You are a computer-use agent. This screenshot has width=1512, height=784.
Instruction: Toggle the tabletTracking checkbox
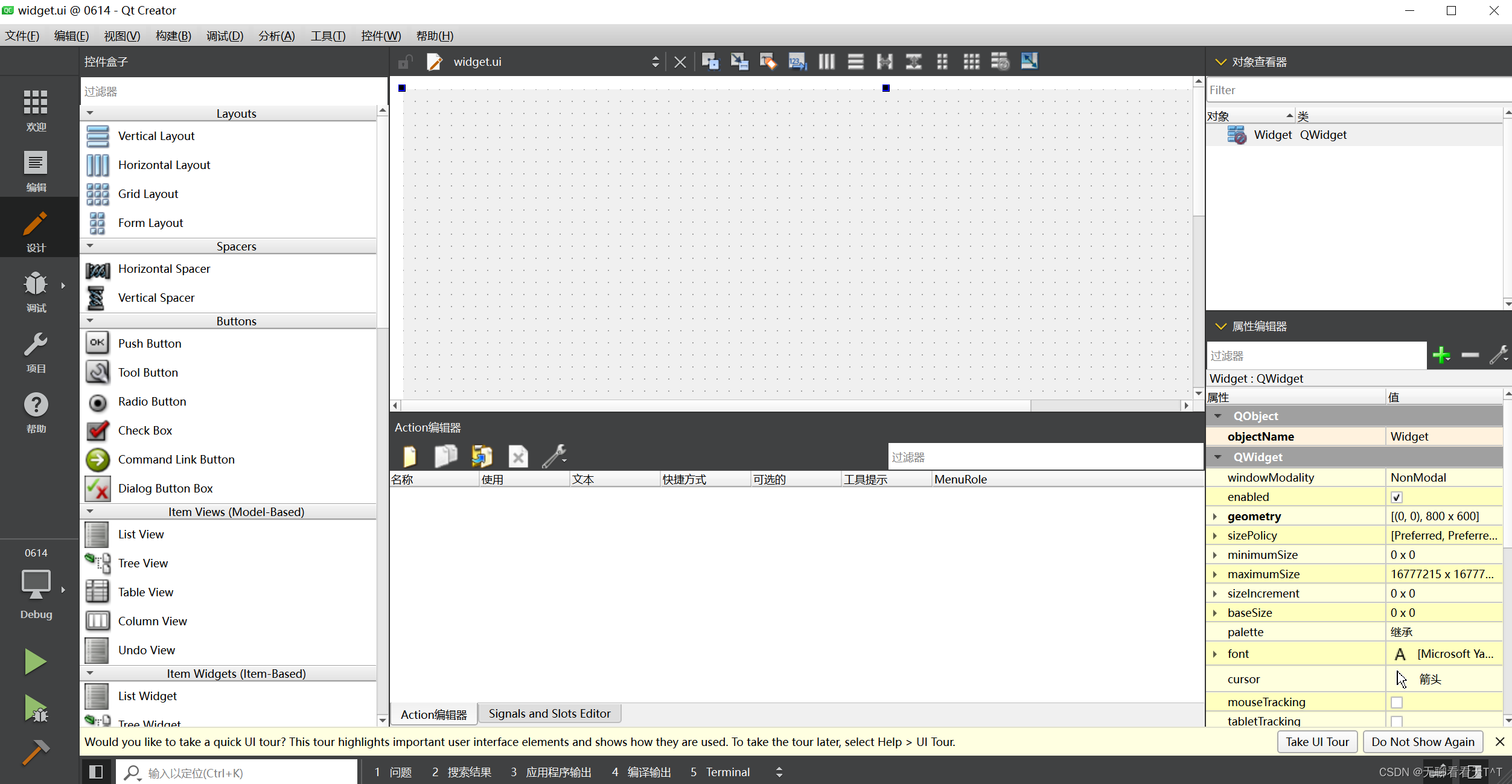coord(1396,721)
